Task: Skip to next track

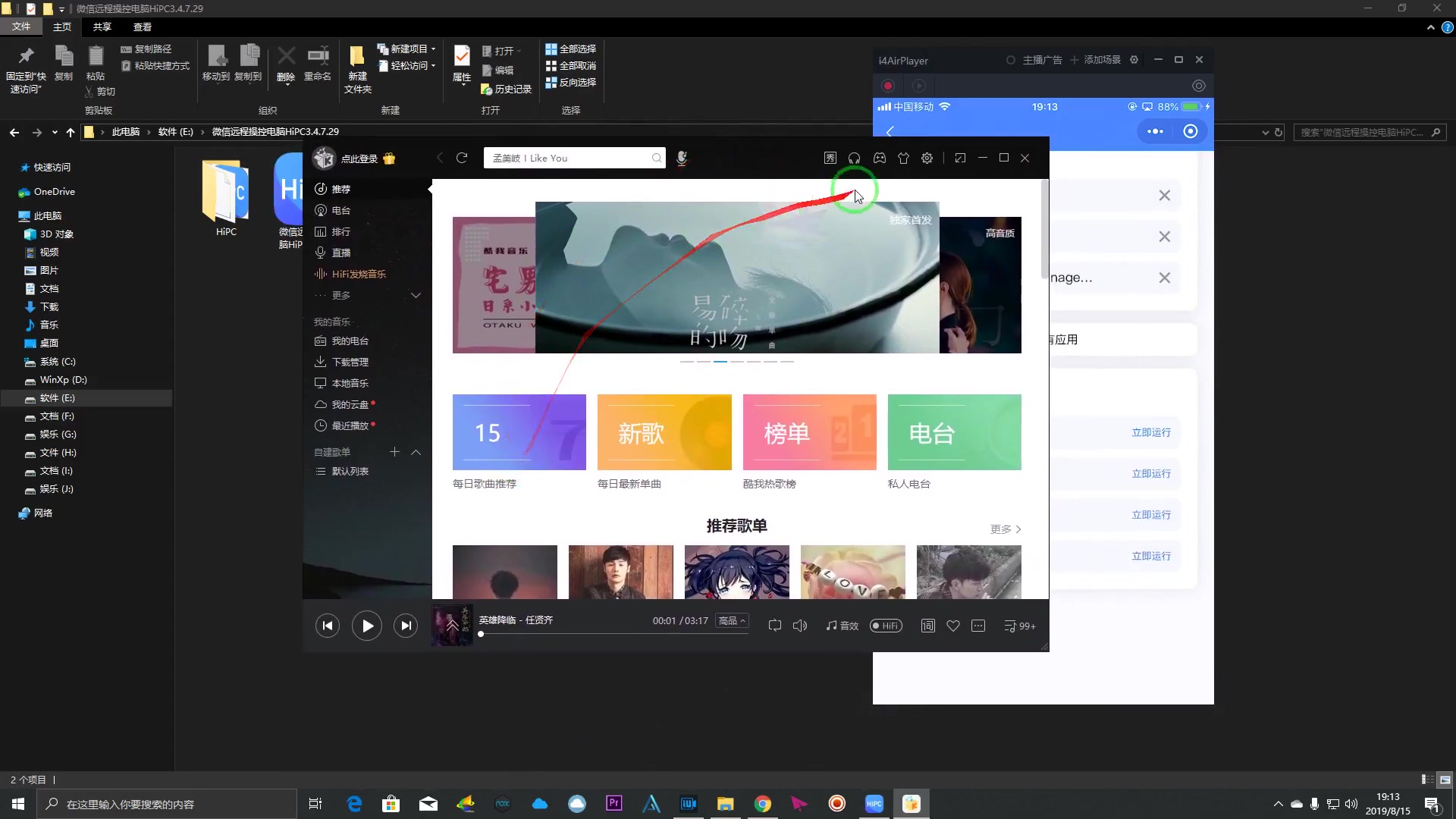Action: 406,626
